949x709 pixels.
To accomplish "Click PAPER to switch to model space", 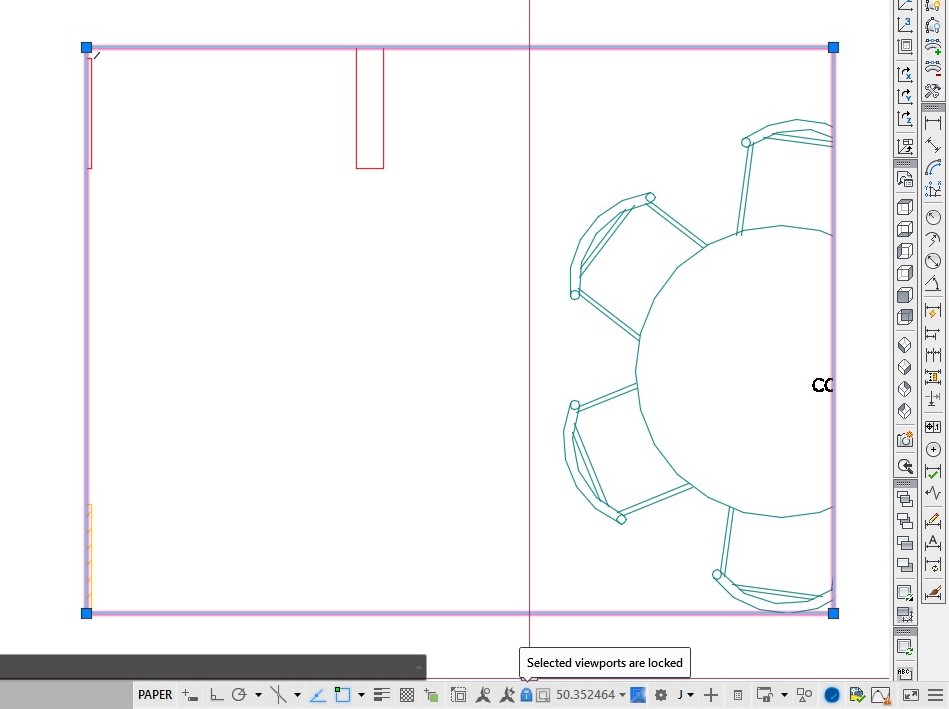I will click(x=155, y=694).
